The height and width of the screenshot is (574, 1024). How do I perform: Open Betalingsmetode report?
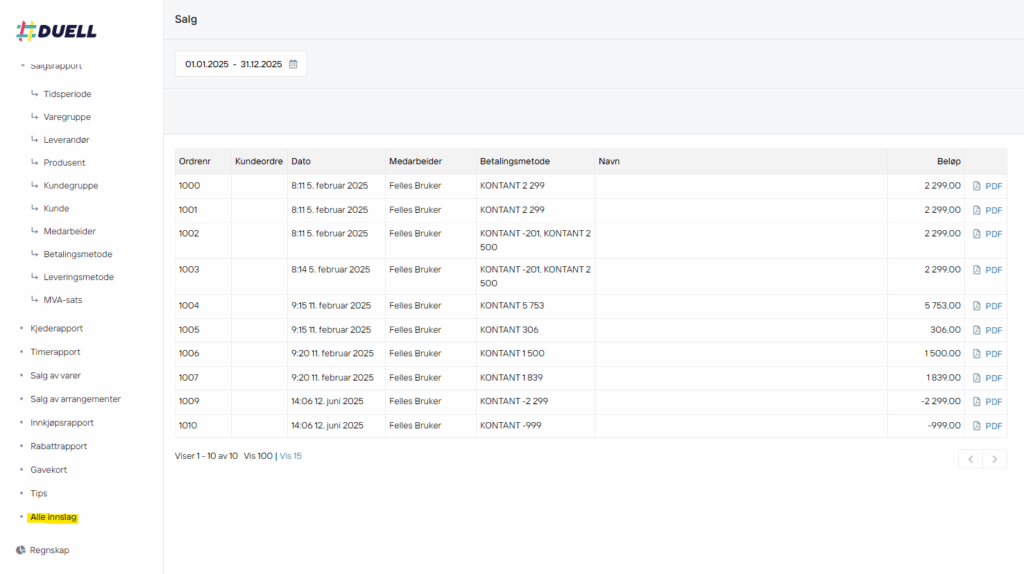tap(78, 254)
